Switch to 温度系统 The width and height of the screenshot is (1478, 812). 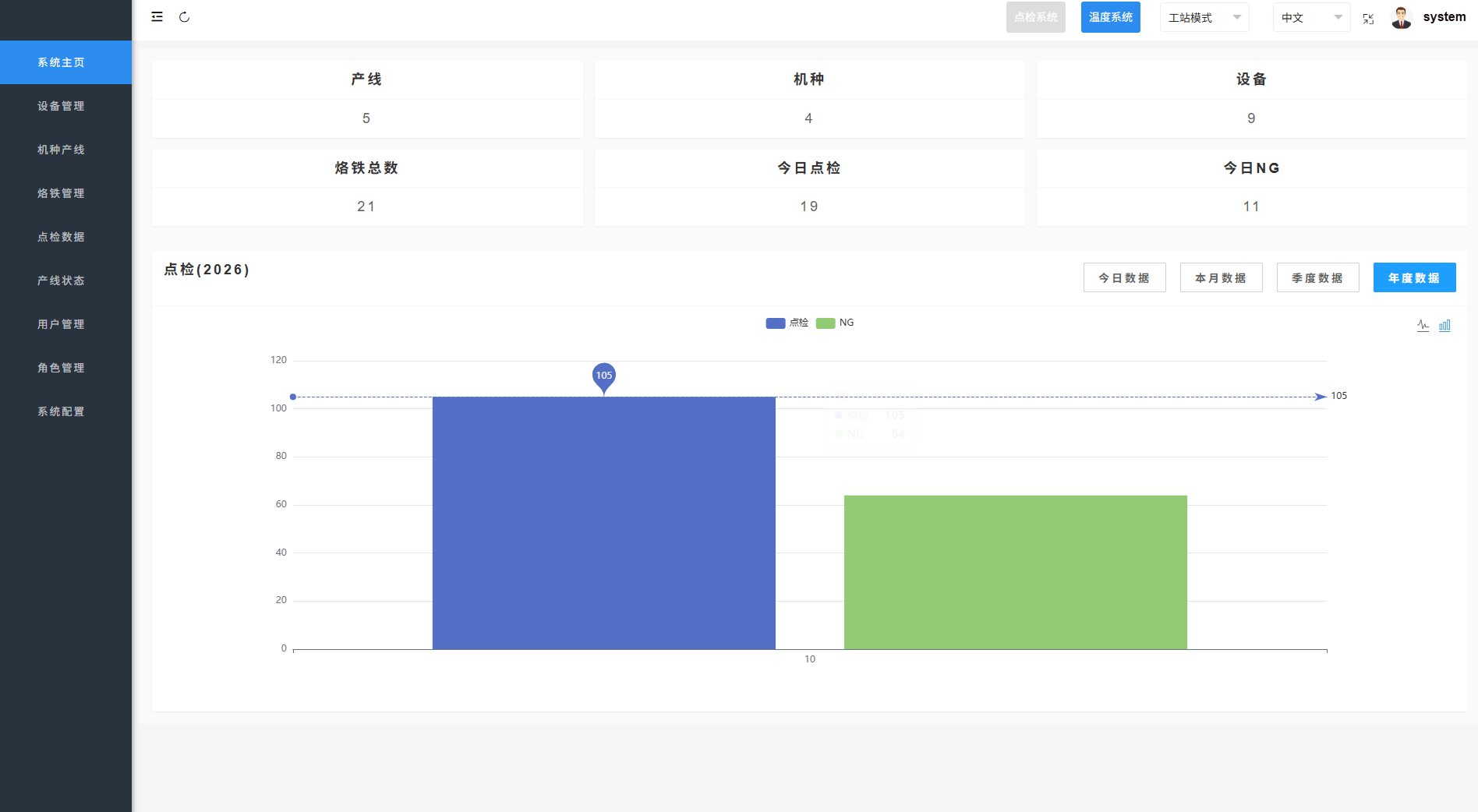[1111, 17]
